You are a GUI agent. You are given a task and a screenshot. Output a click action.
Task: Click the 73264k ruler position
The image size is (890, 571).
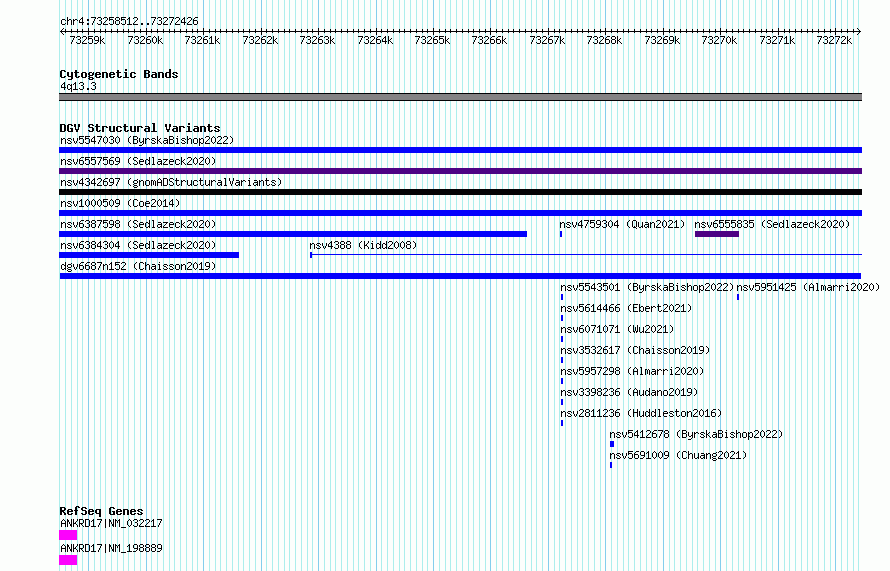pyautogui.click(x=375, y=40)
